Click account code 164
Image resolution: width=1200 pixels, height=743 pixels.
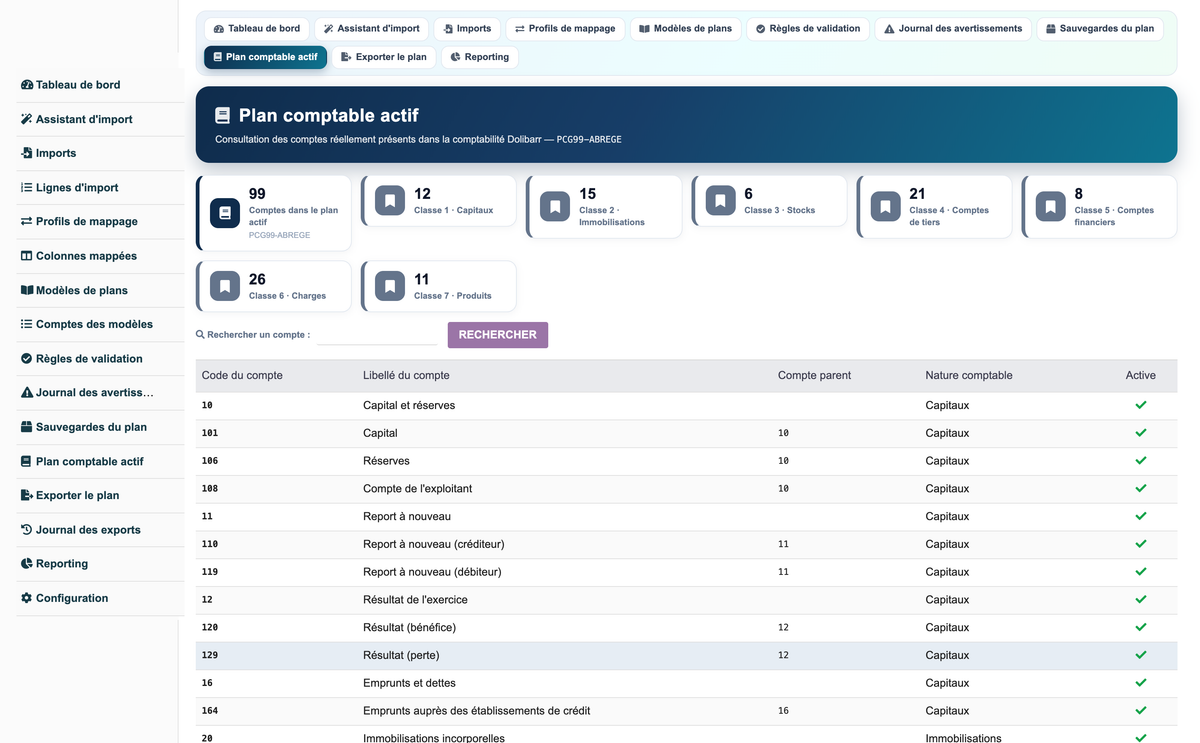[x=210, y=711]
